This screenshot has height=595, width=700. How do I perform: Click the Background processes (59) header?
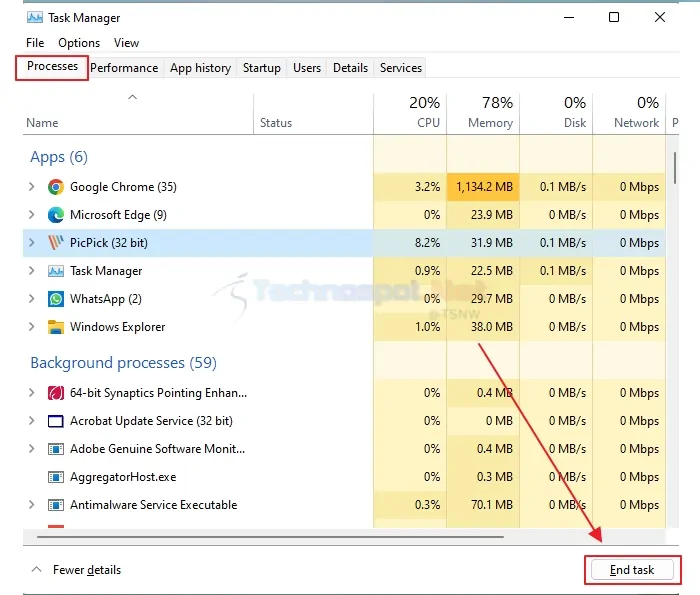[x=124, y=363]
